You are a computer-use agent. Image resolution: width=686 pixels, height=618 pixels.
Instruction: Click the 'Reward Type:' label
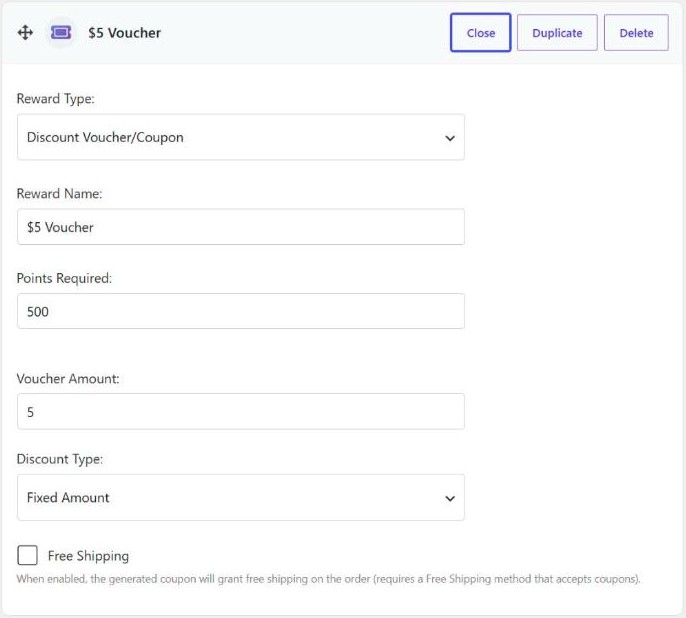coord(56,99)
